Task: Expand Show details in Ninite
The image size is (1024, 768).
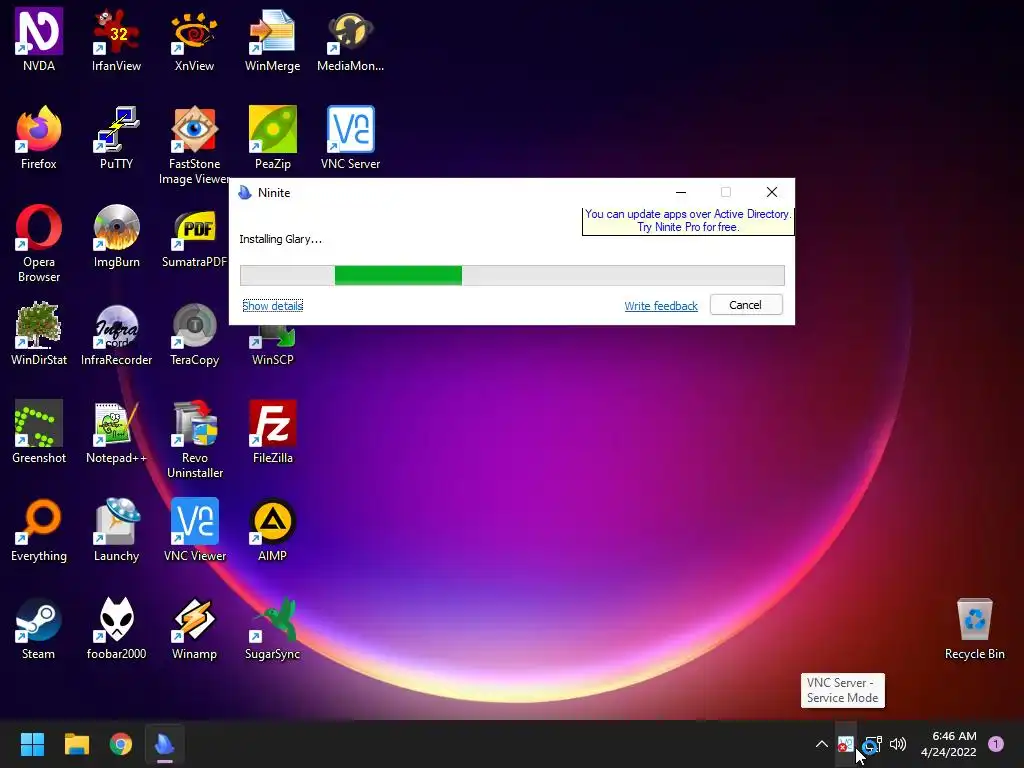Action: point(272,306)
